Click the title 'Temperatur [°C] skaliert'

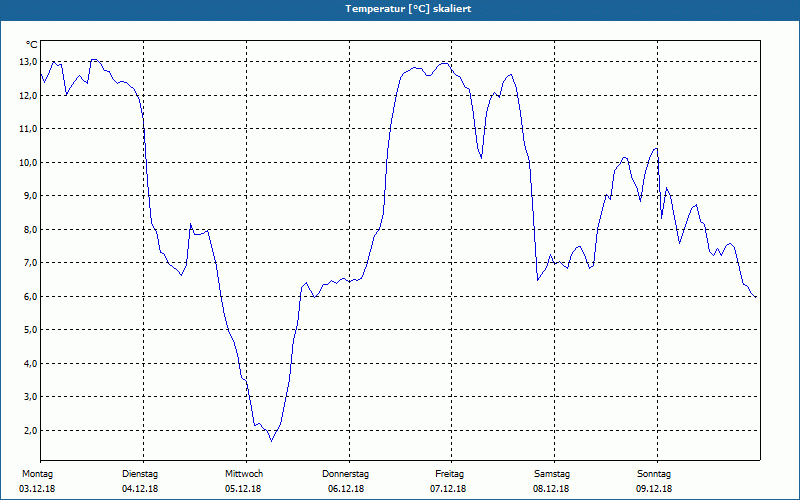(408, 9)
